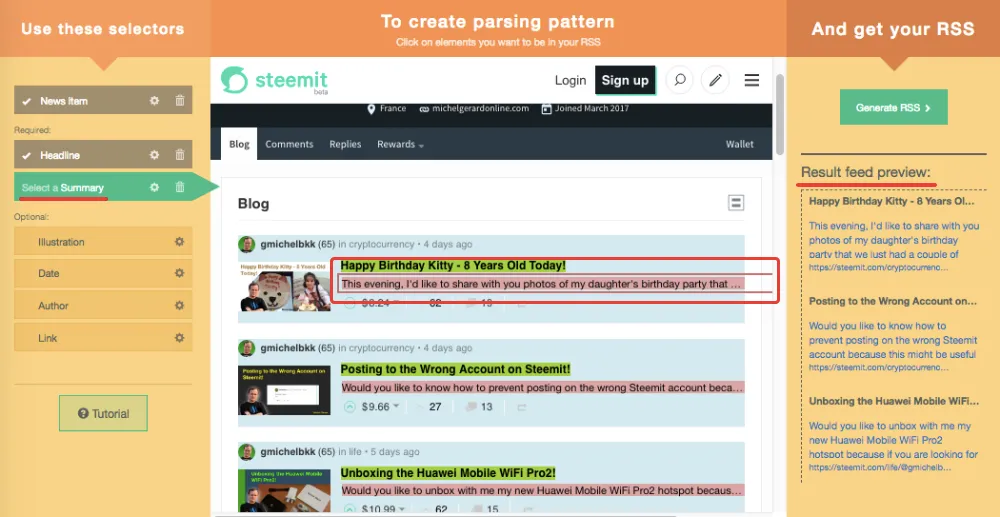This screenshot has width=1000, height=517.
Task: Choose the Date optional selector
Action: (103, 273)
